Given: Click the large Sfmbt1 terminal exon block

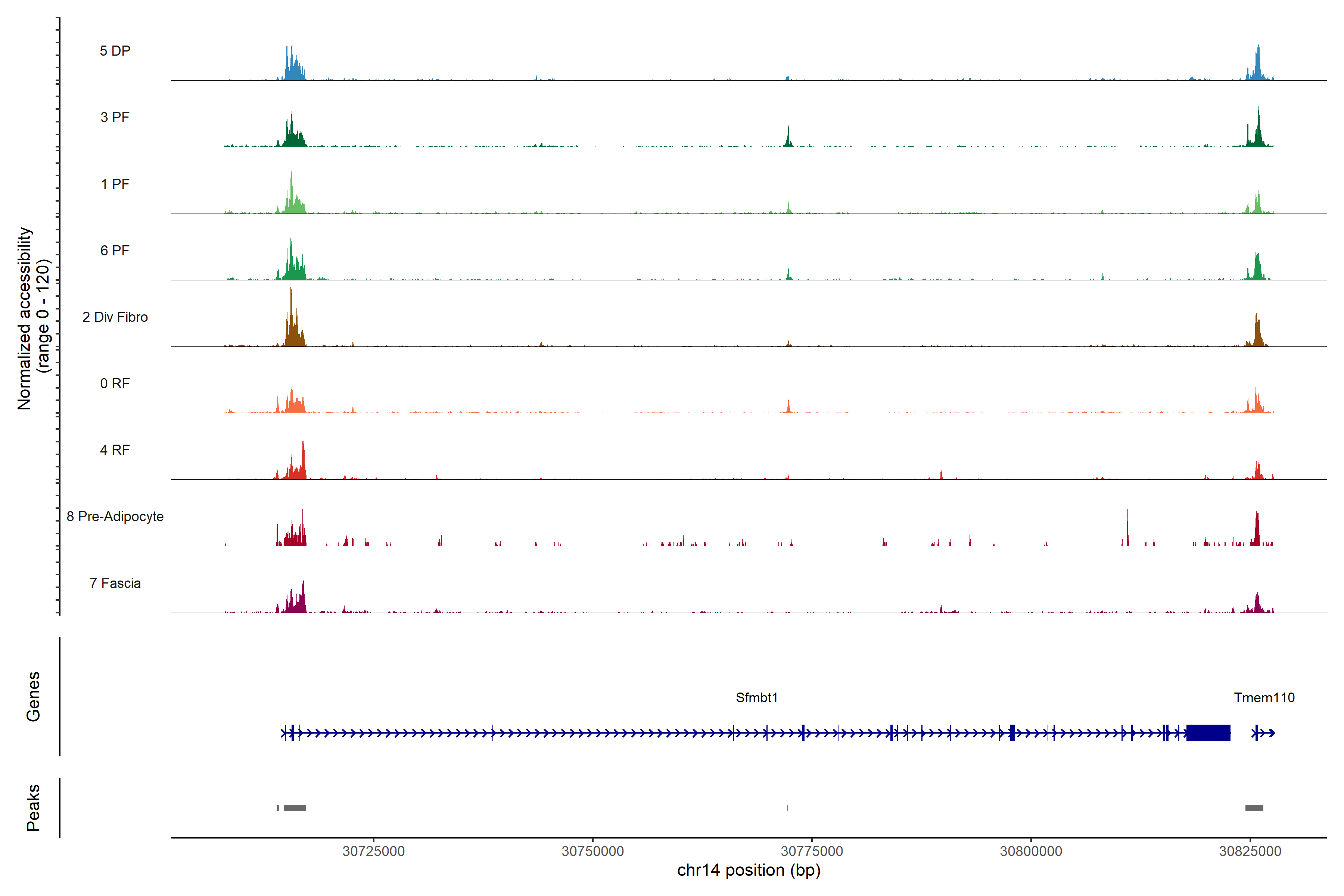Looking at the screenshot, I should pyautogui.click(x=1208, y=732).
